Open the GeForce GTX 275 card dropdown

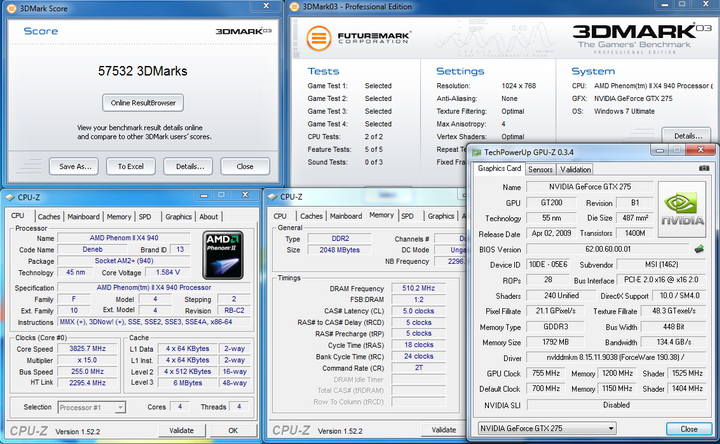point(546,428)
